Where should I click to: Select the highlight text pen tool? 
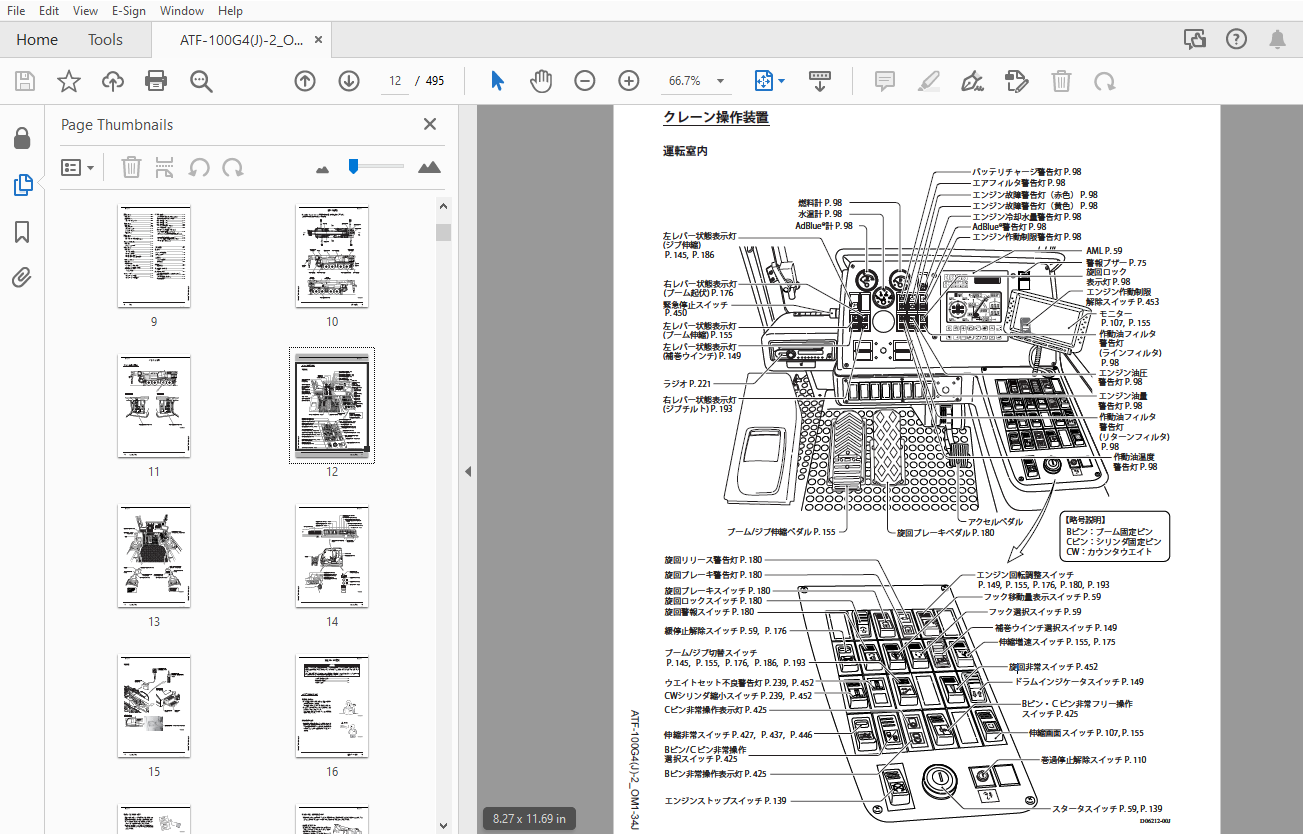(x=929, y=81)
